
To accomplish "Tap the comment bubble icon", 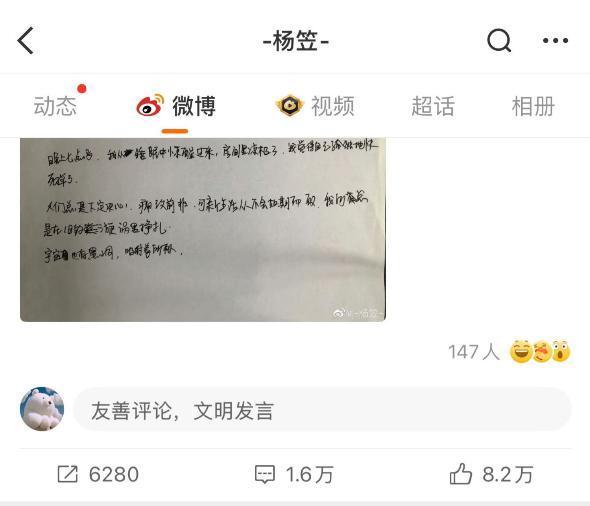I will click(265, 474).
